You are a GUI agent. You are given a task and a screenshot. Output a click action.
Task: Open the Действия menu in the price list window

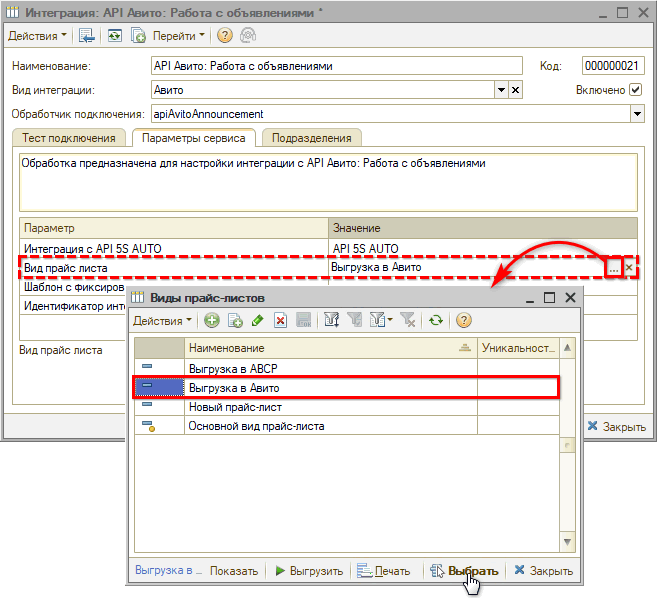[164, 321]
